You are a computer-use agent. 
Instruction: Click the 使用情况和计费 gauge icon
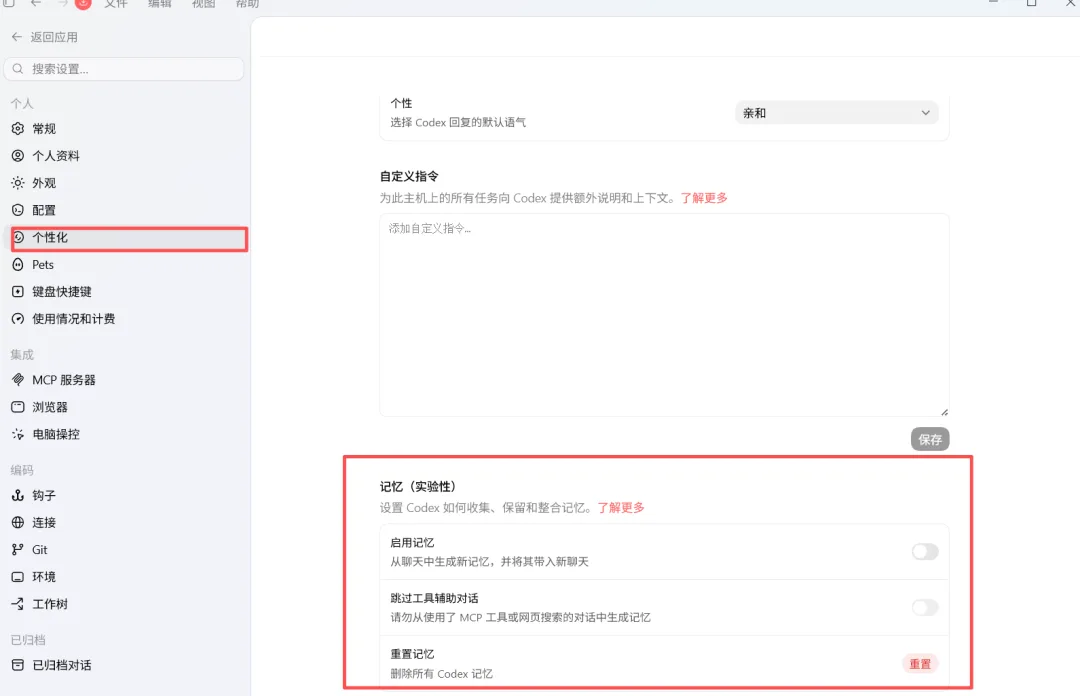point(18,318)
